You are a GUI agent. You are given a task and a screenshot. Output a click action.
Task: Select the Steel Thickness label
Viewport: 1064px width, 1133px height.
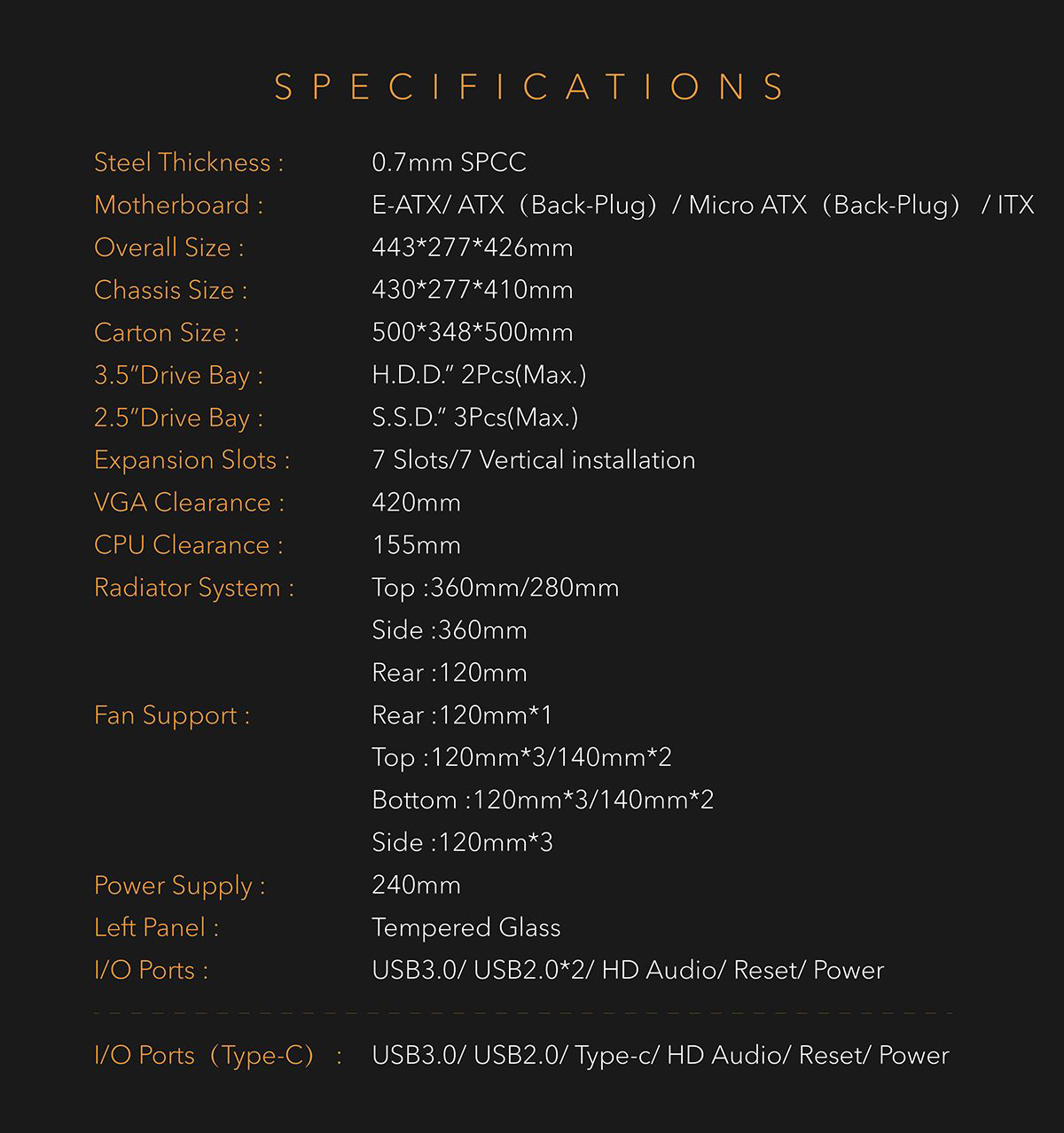point(189,162)
